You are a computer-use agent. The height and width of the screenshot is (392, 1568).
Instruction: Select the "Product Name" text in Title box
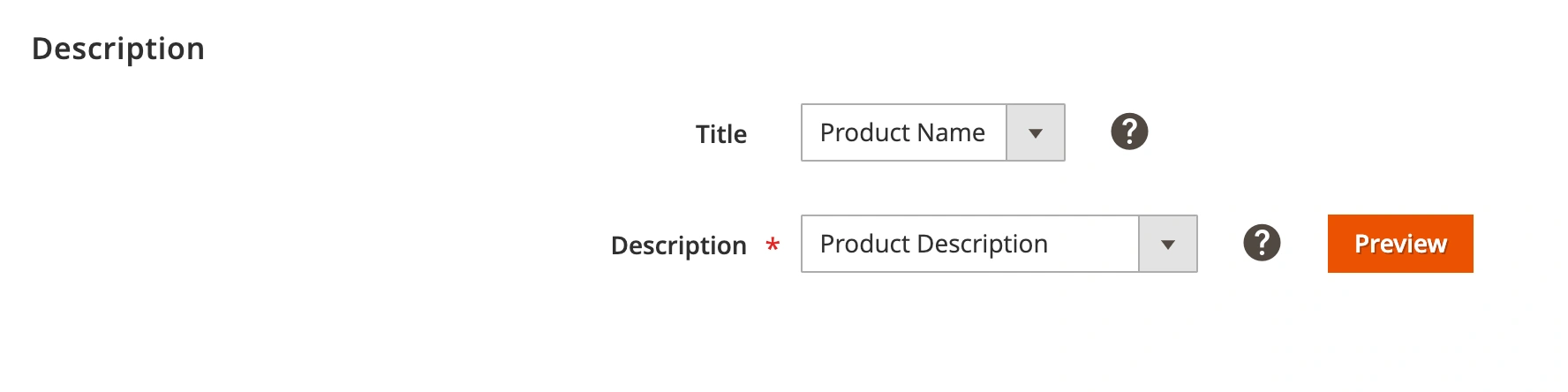902,132
